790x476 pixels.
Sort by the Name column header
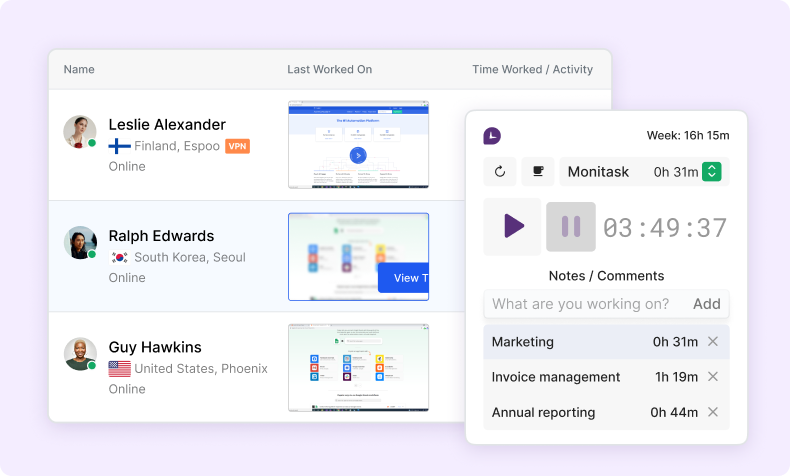coord(79,70)
